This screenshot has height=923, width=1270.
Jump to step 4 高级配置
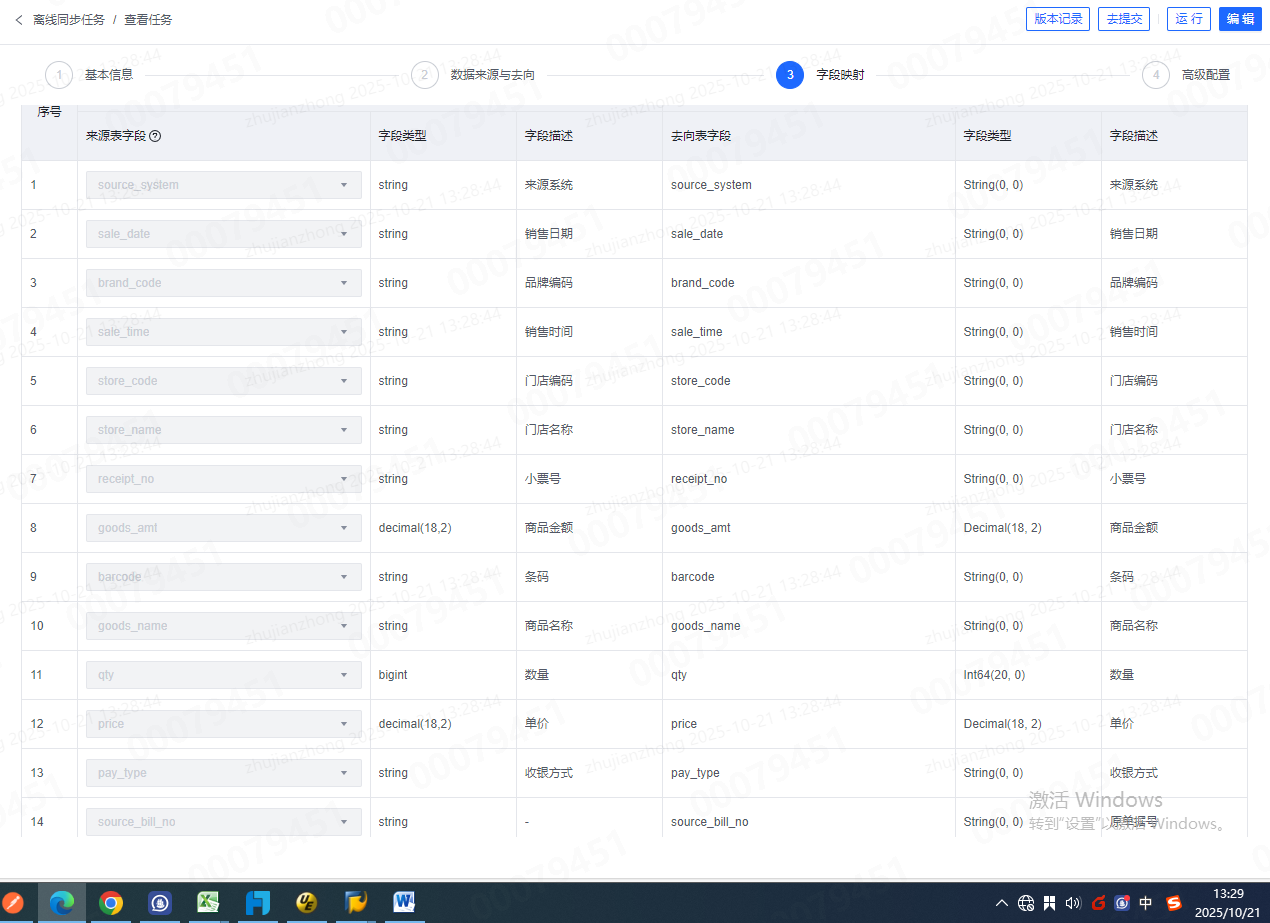[1156, 75]
